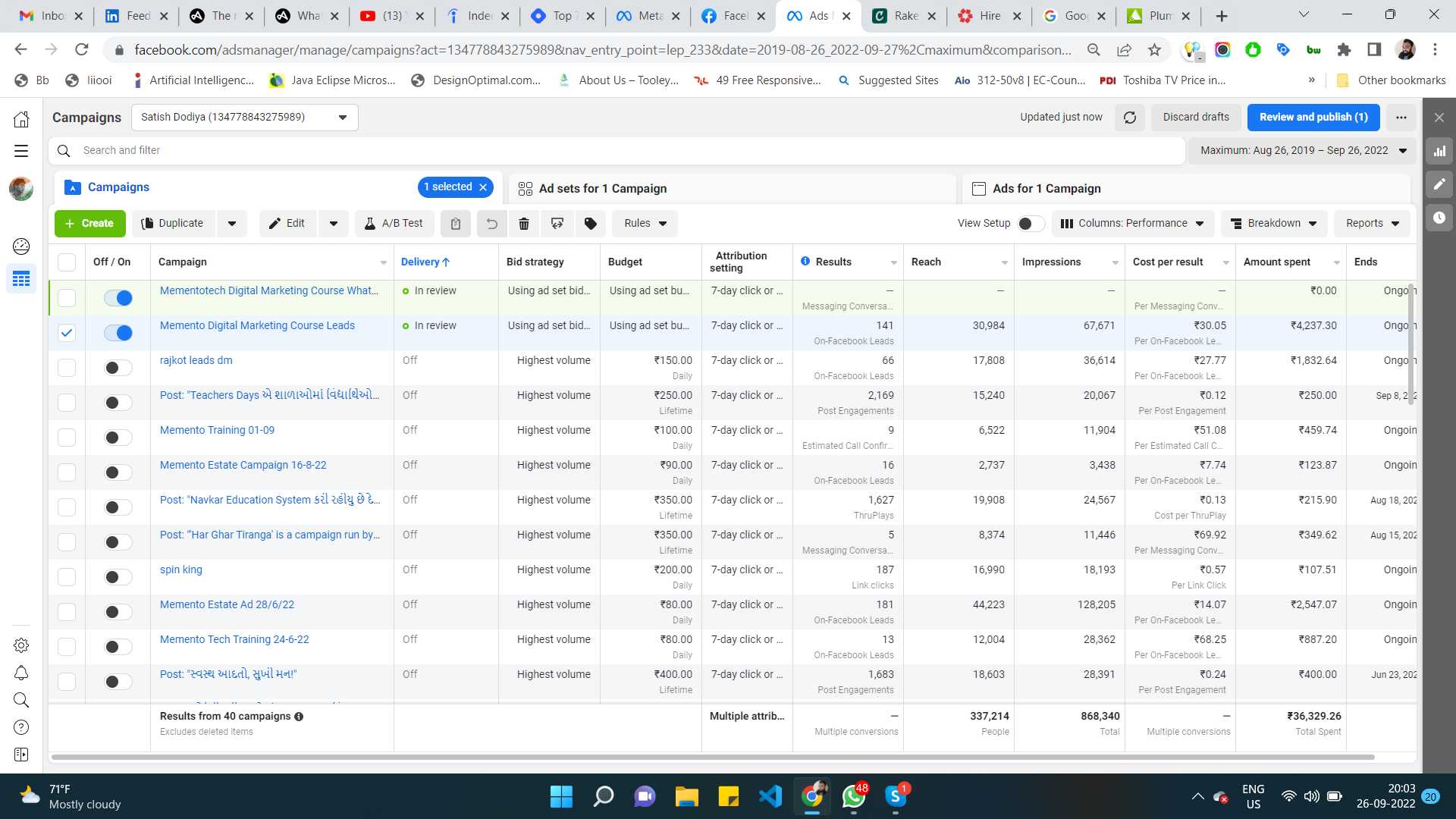Switch to the Inbox Gmail browser tab
The image size is (1456, 819).
point(50,16)
